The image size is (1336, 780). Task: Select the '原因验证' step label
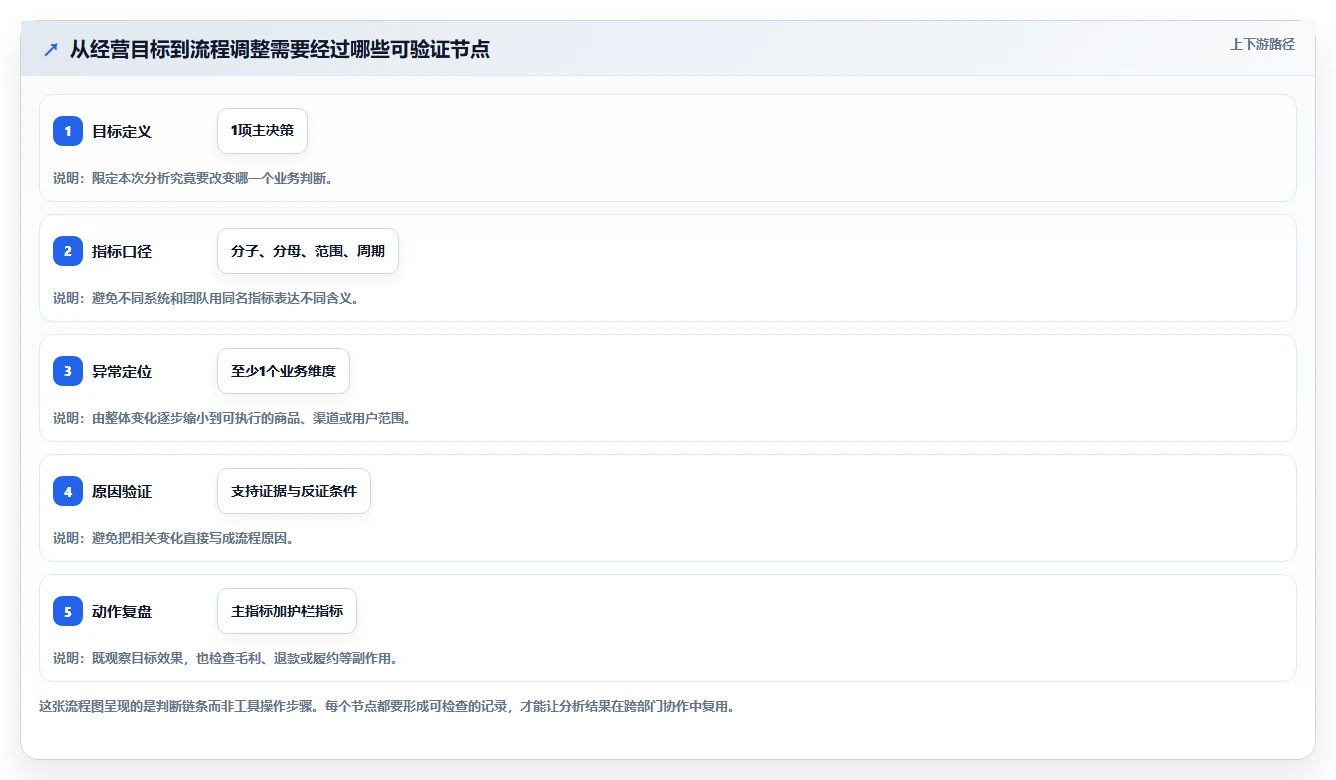(122, 491)
